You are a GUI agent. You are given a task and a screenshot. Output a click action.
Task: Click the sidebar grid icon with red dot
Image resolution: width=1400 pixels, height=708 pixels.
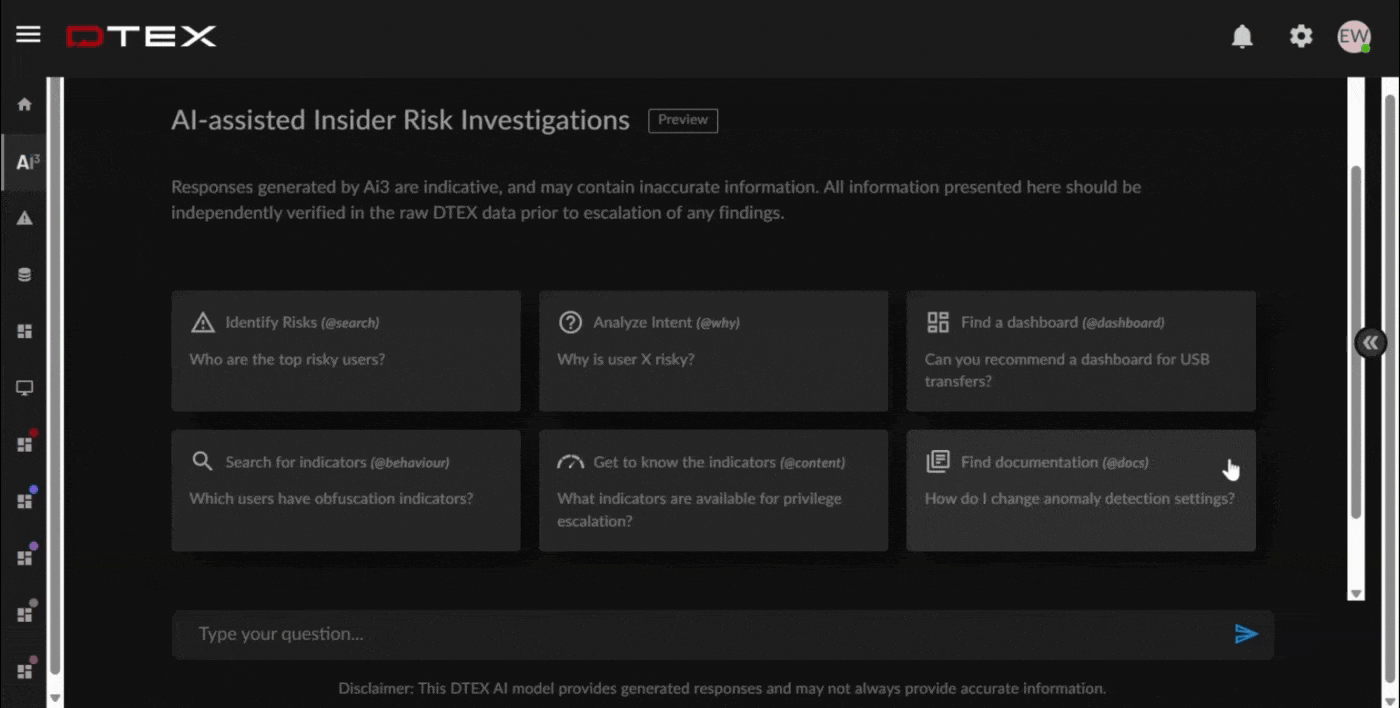point(22,443)
